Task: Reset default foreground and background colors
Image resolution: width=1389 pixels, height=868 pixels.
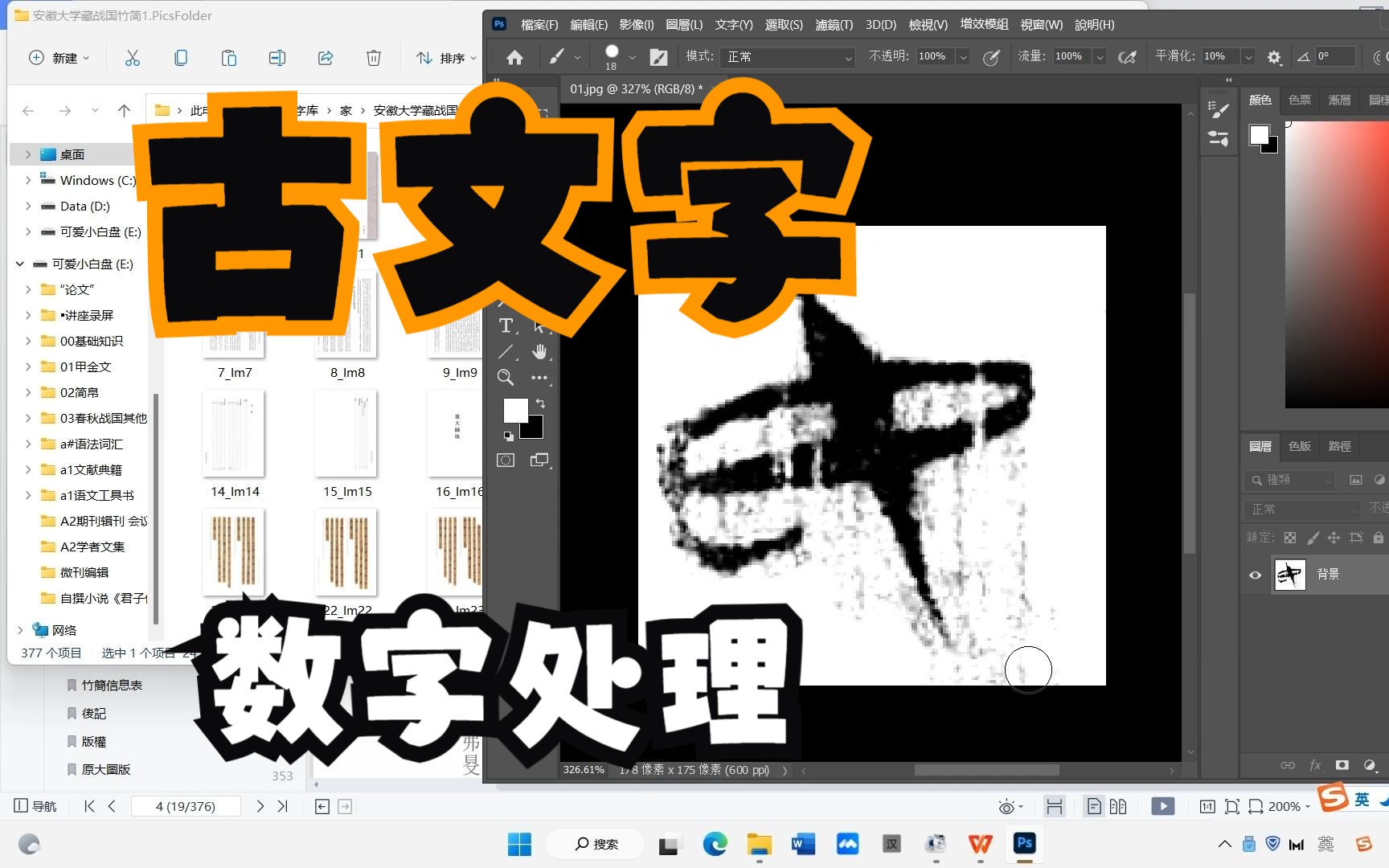Action: click(508, 436)
